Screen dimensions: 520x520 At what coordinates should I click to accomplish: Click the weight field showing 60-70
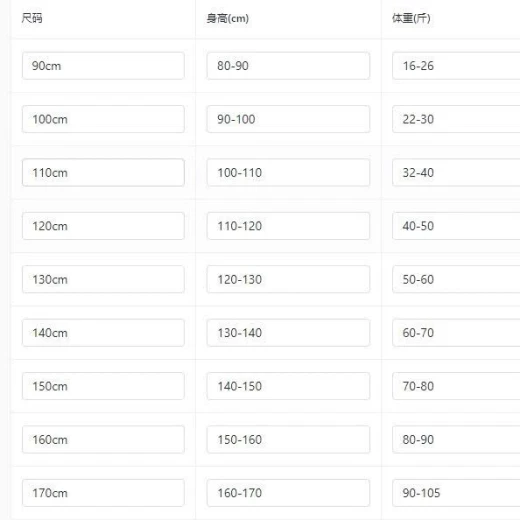[x=456, y=333]
